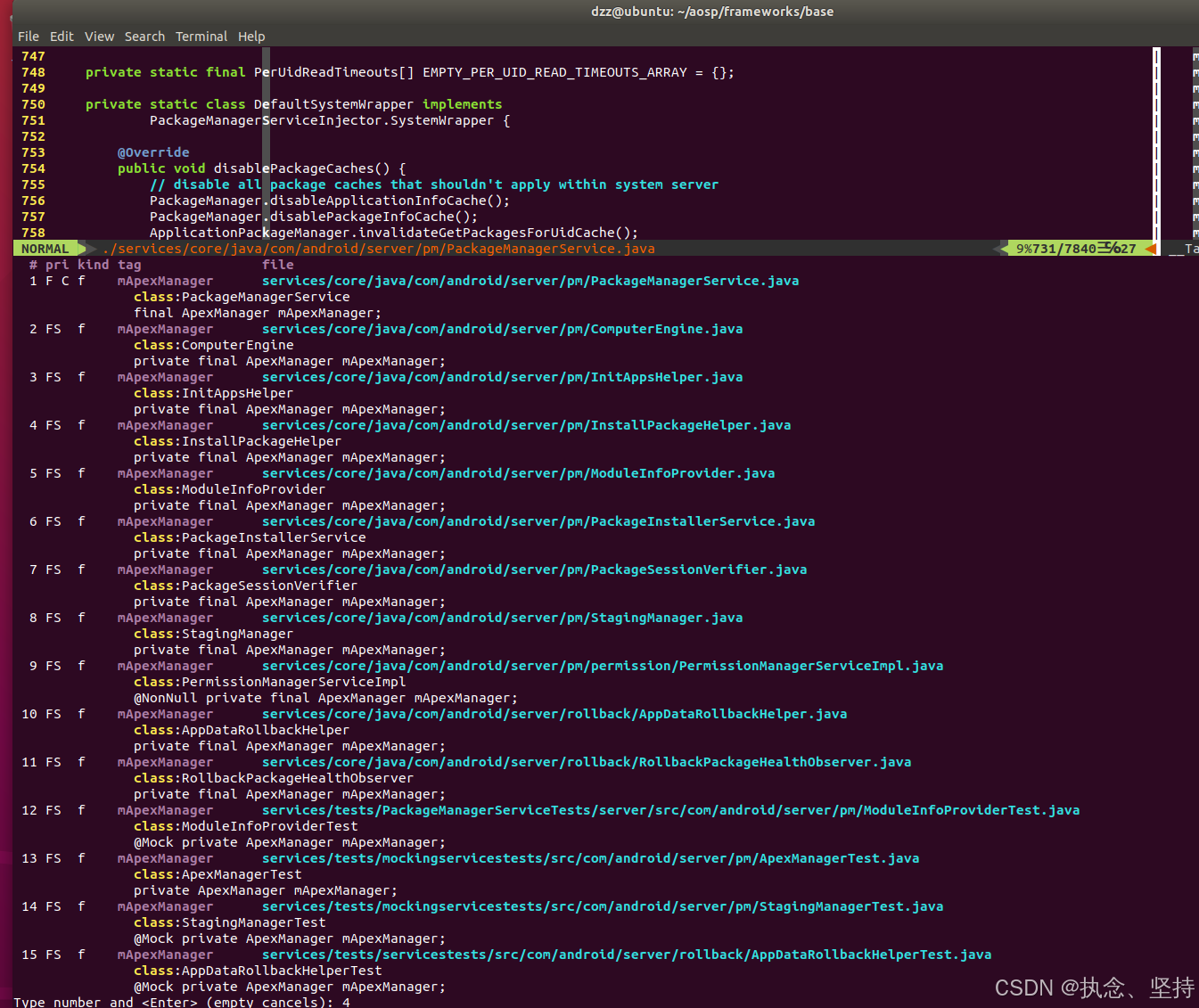Select tag 15 file path AppDataRollbackHelperTest.java
Image resolution: width=1199 pixels, height=1008 pixels.
point(627,955)
